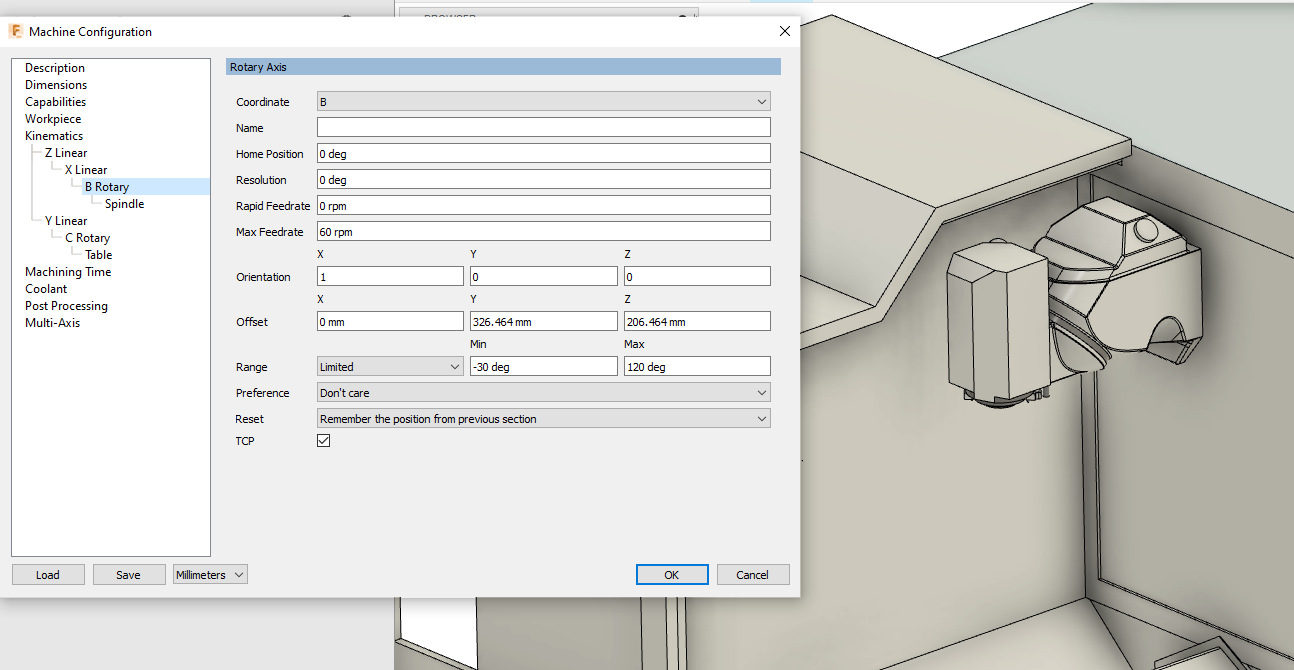
Task: Select C Rotary tree node
Action: pos(87,238)
